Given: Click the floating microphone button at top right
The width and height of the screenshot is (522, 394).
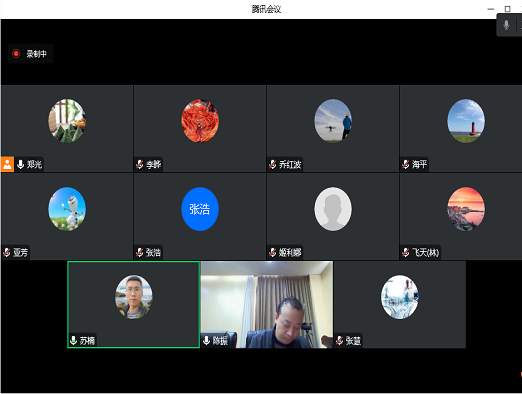Looking at the screenshot, I should click(x=506, y=25).
